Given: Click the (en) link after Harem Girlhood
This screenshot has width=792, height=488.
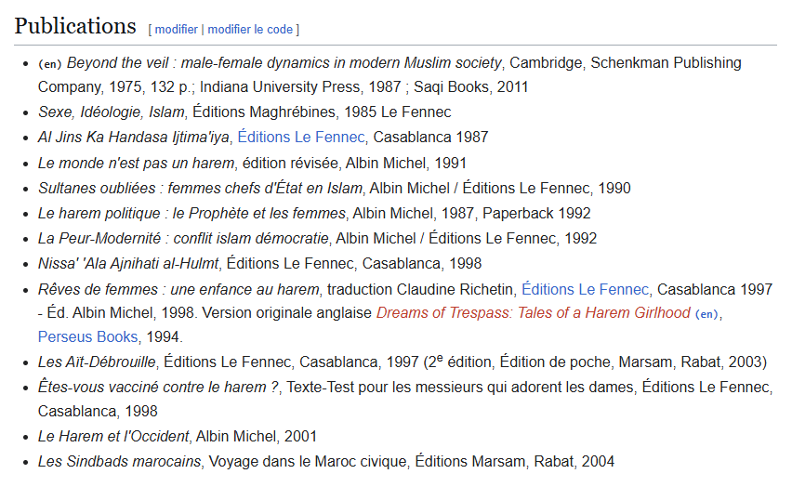Looking at the screenshot, I should 707,314.
